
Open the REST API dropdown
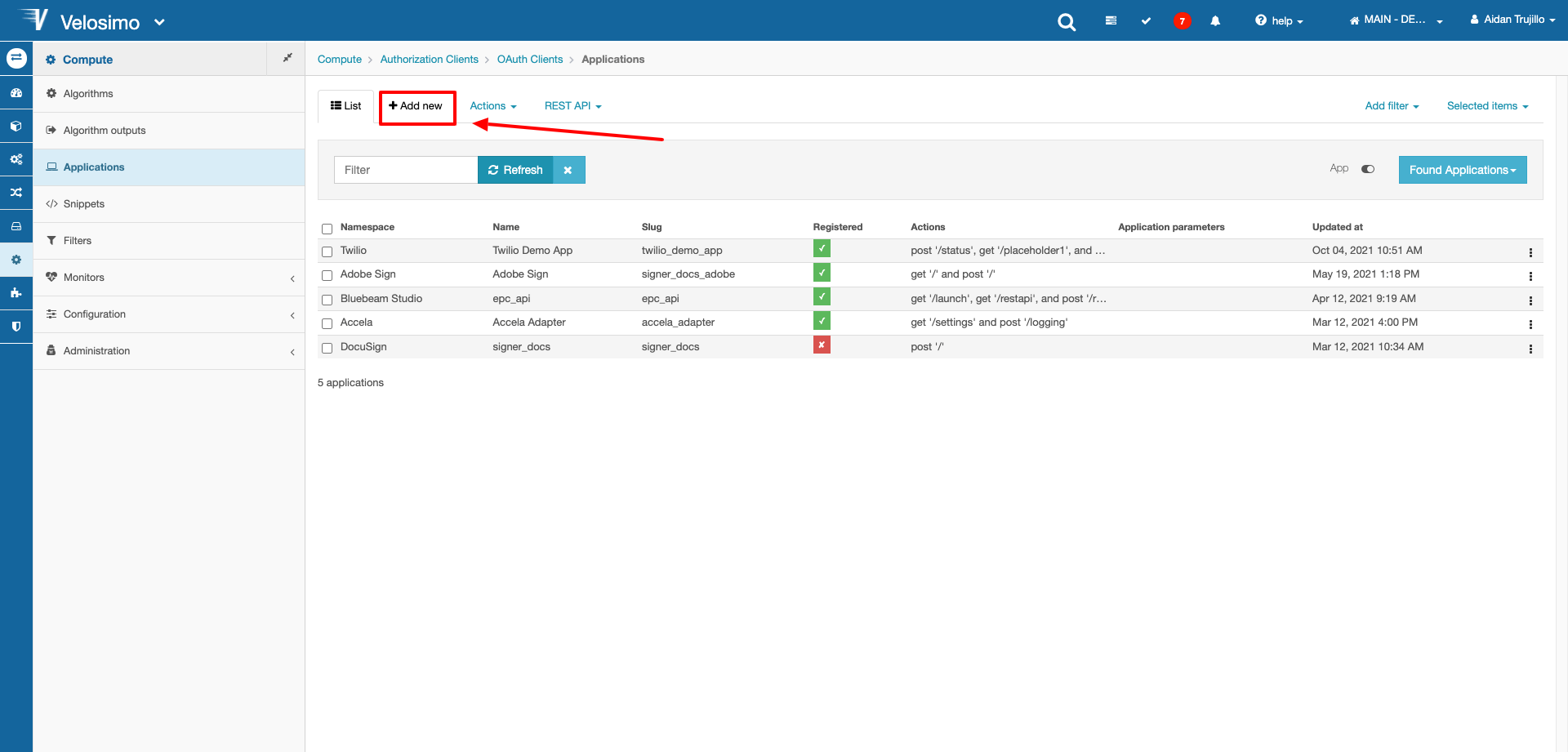tap(573, 106)
